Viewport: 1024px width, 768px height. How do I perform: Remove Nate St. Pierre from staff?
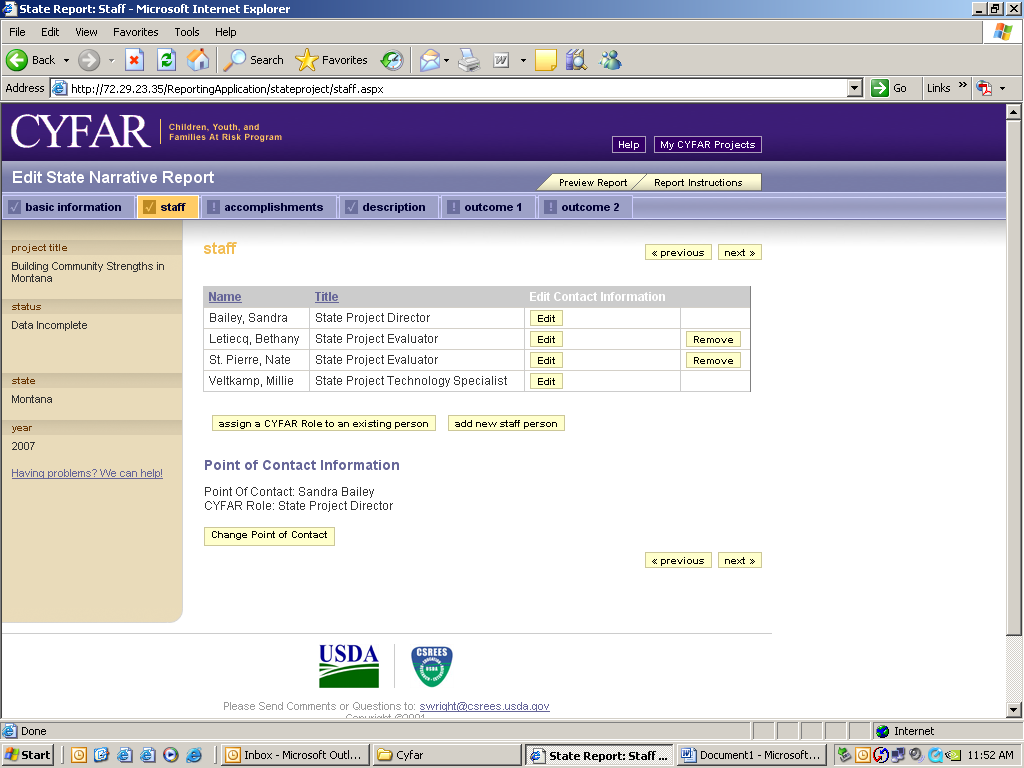click(713, 360)
